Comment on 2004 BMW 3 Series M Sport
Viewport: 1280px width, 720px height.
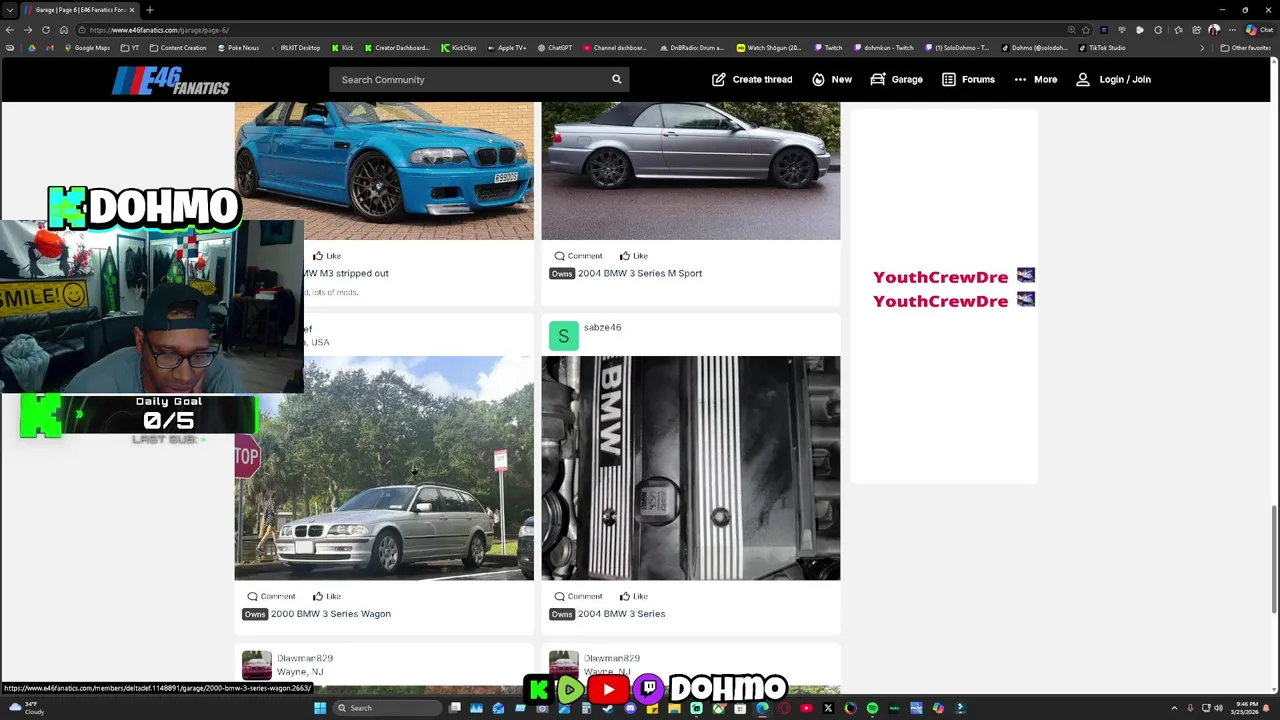(578, 256)
